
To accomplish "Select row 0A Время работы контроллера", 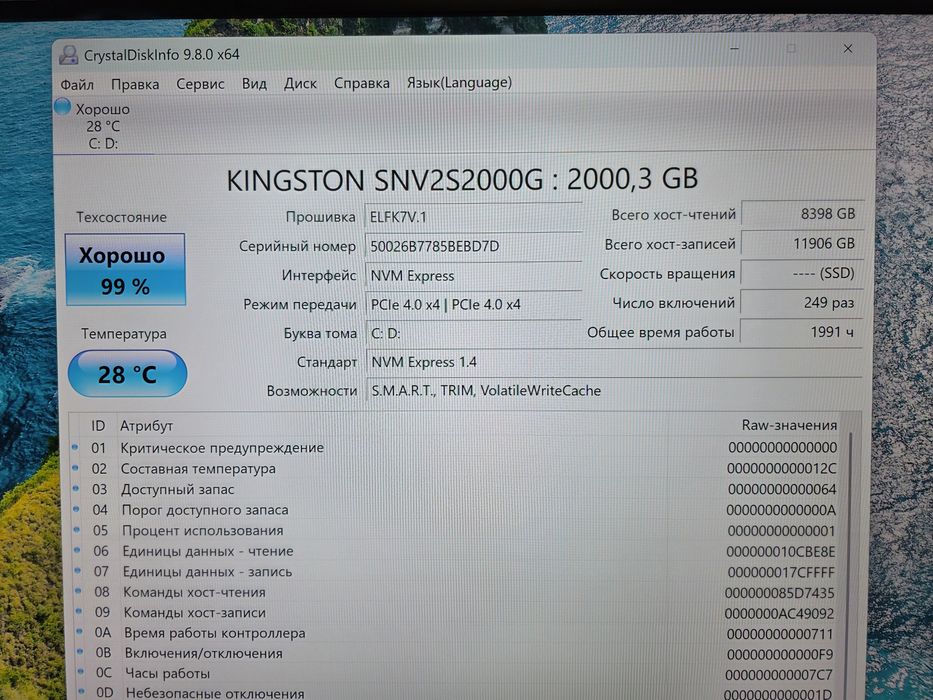I will pyautogui.click(x=456, y=633).
